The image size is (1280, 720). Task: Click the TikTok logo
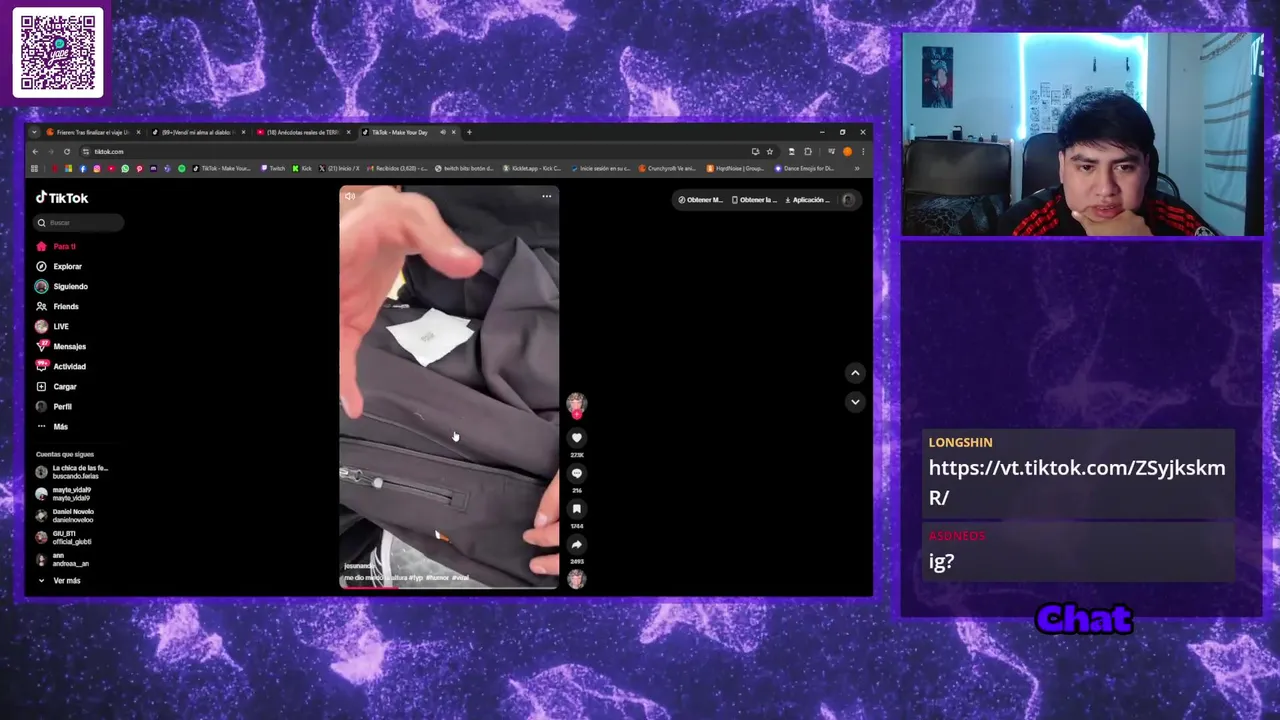(x=63, y=198)
